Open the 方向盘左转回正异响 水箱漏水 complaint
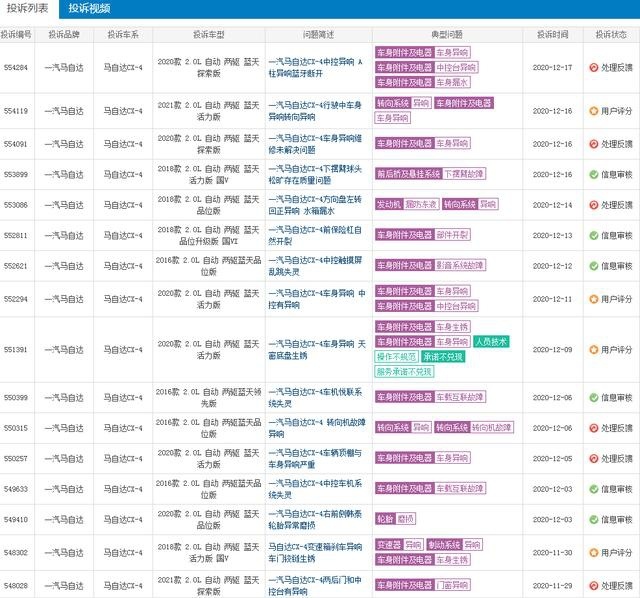This screenshot has width=640, height=598. (x=315, y=205)
